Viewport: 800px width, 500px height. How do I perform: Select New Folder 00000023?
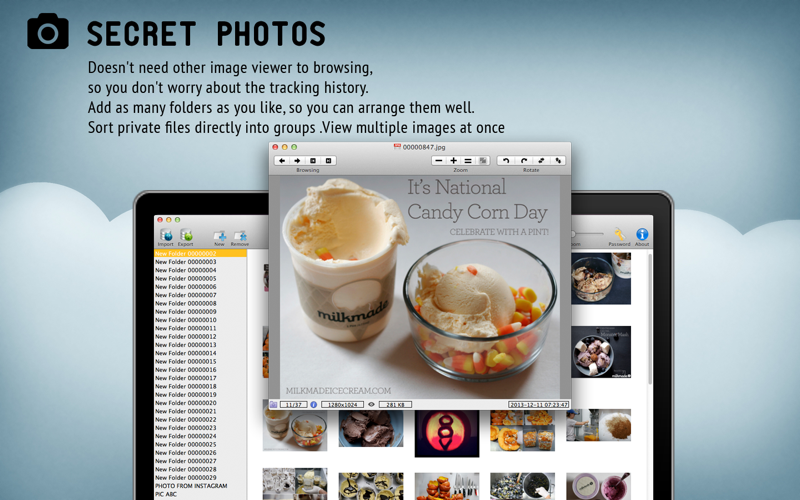coord(201,428)
